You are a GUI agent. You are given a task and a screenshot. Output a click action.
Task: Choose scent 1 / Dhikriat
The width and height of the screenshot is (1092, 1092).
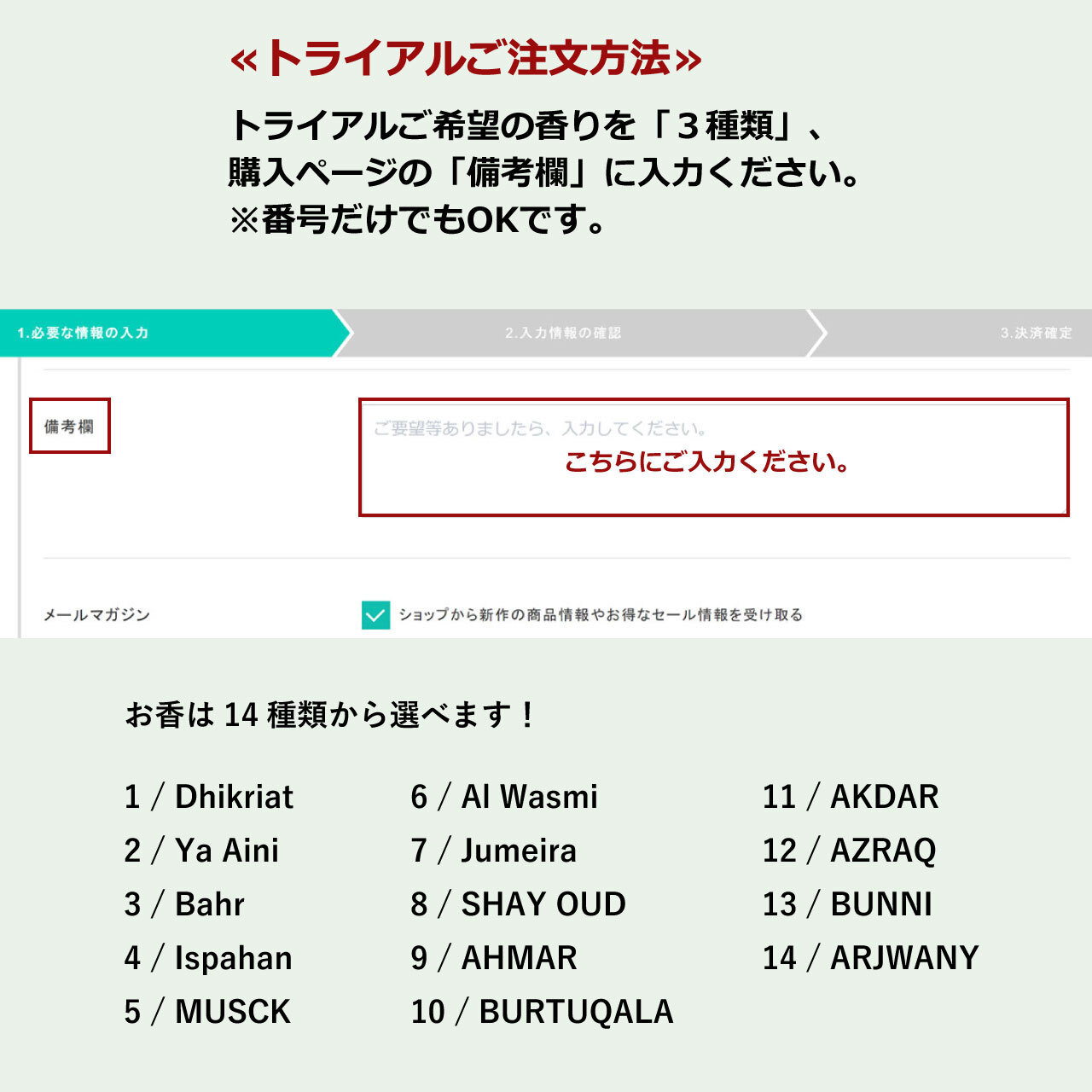(209, 797)
